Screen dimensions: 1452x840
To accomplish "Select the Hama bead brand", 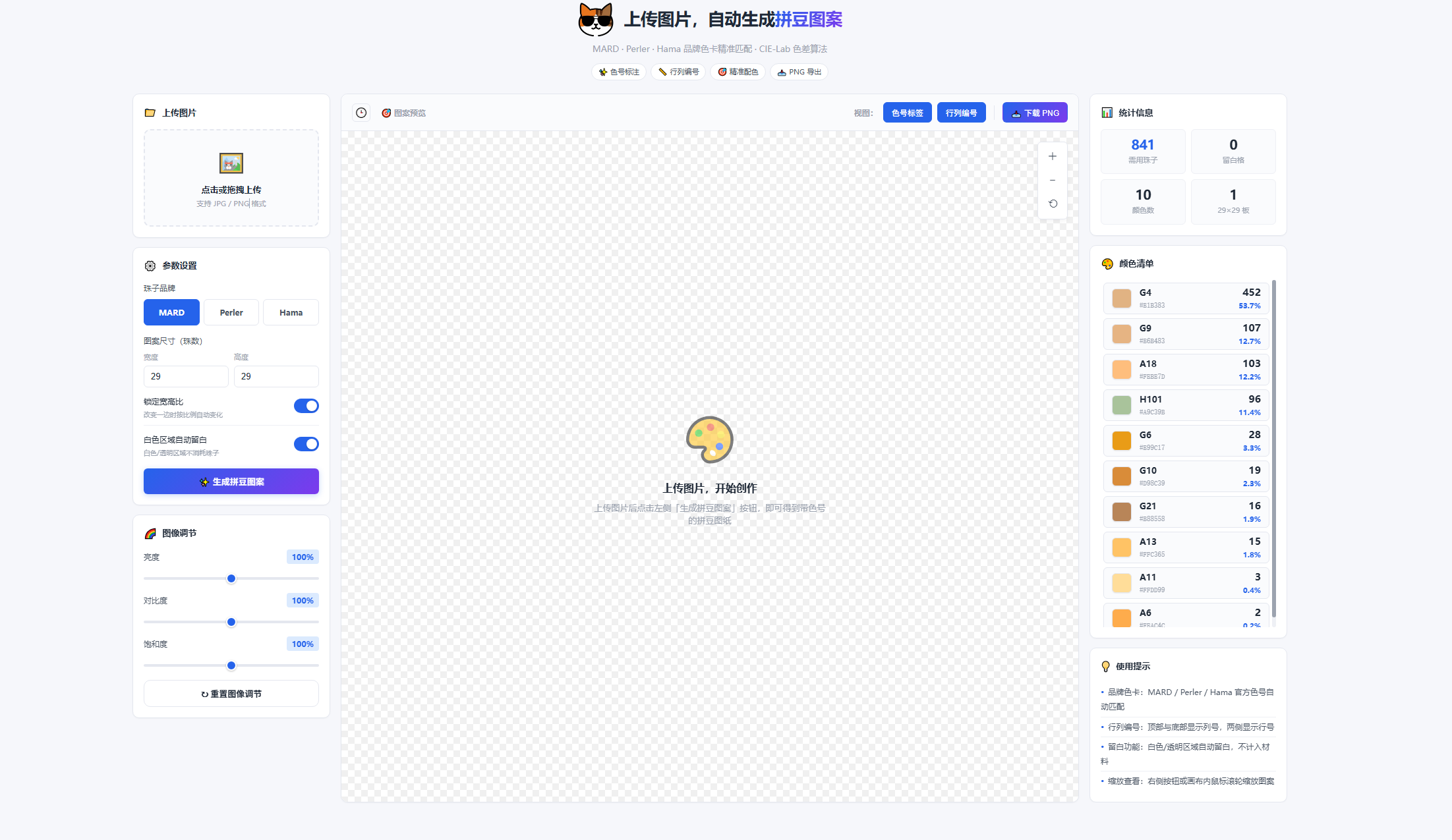I will coord(291,312).
